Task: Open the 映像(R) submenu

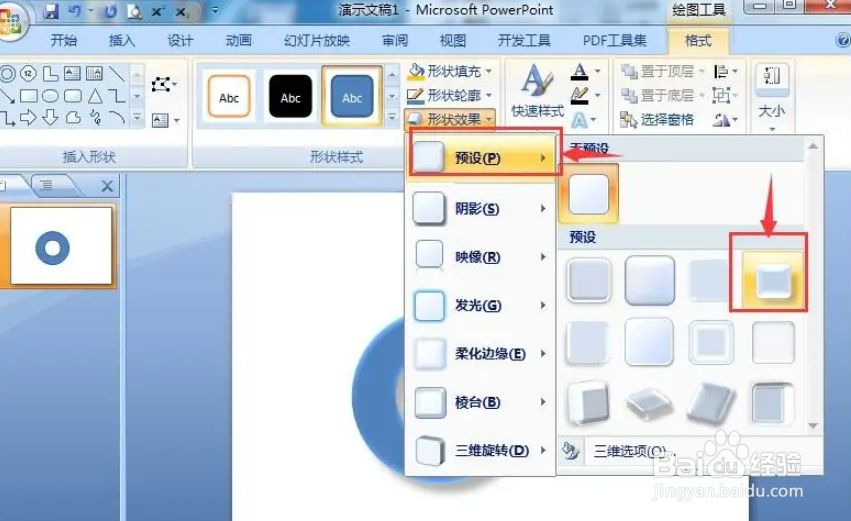Action: point(480,257)
